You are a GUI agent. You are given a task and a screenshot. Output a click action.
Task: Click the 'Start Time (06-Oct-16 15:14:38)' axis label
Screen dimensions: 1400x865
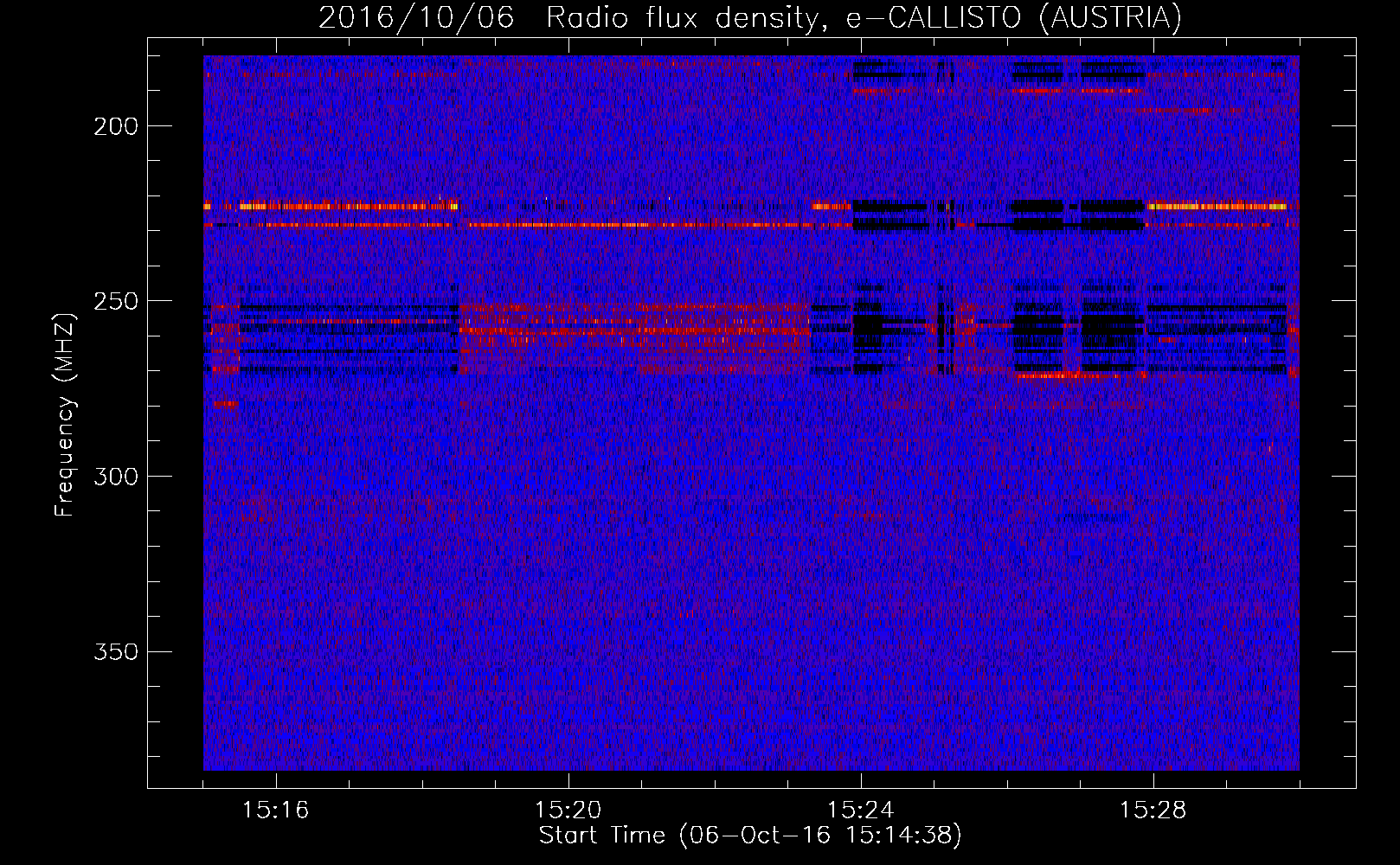coord(750,836)
